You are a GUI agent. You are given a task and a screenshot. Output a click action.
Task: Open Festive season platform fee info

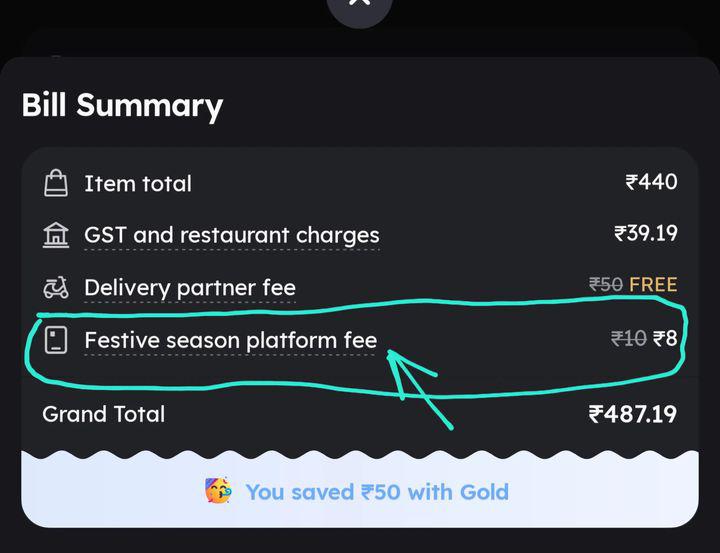click(x=230, y=340)
